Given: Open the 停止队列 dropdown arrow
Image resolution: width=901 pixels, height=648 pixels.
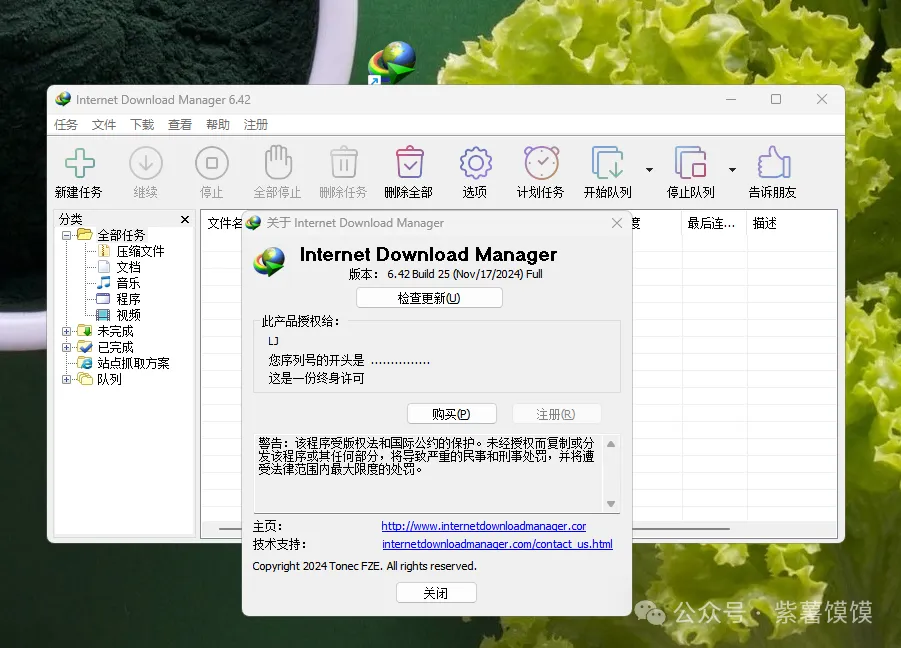Looking at the screenshot, I should [732, 170].
